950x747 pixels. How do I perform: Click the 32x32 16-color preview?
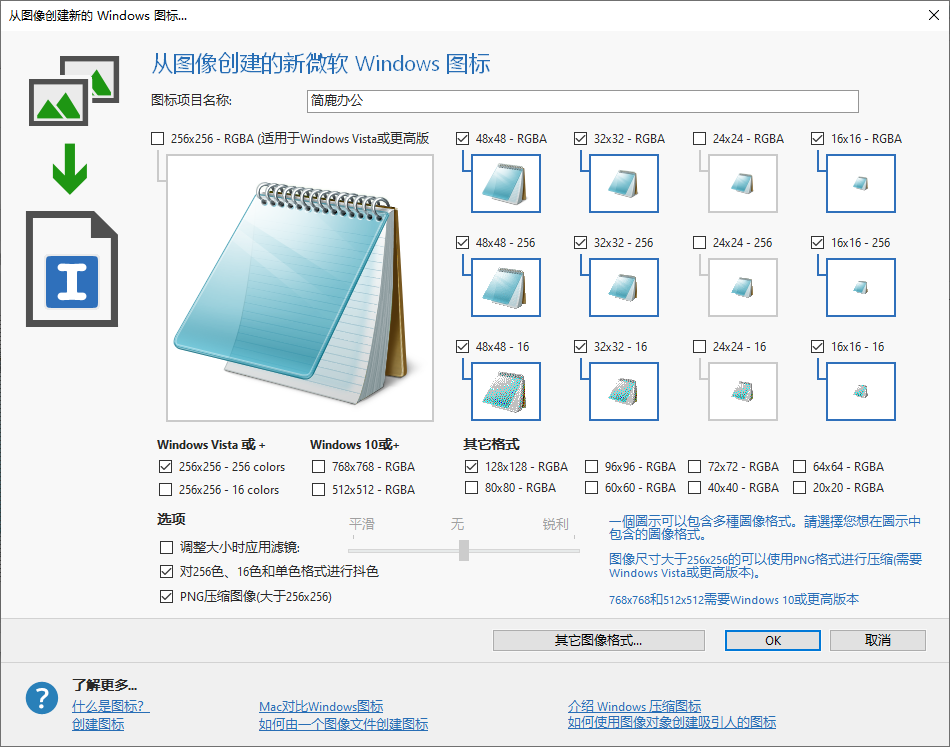(x=623, y=391)
